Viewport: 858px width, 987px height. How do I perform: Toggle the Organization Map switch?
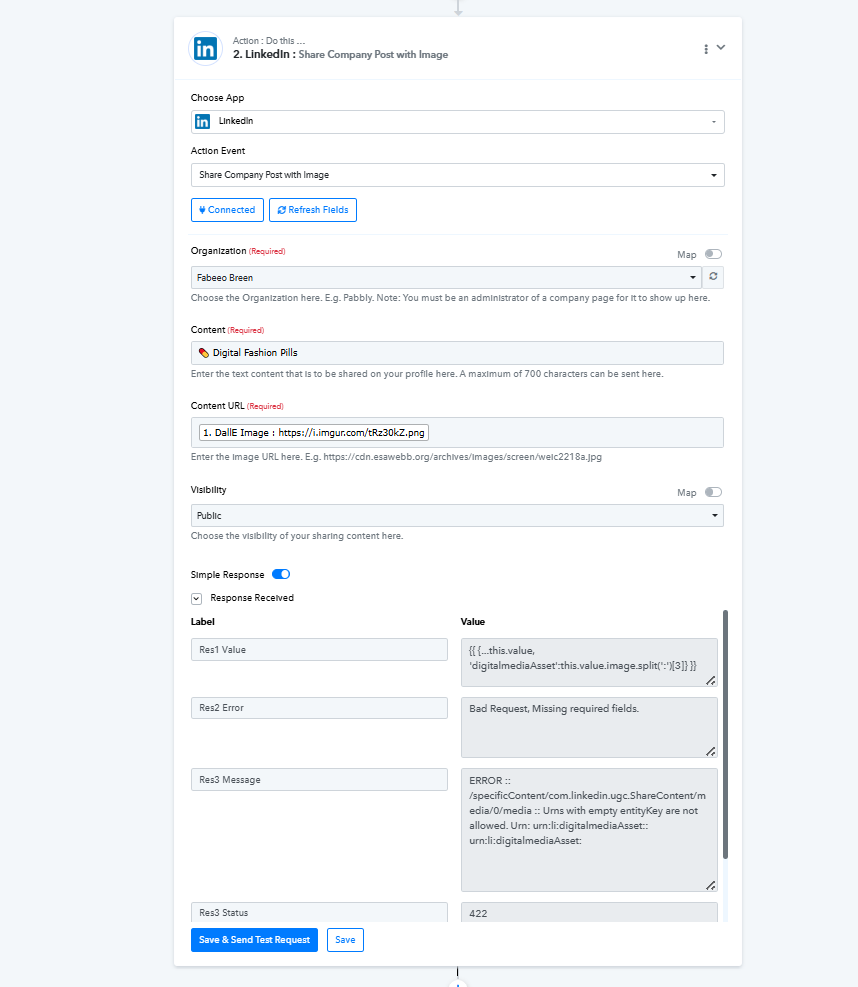[x=713, y=254]
